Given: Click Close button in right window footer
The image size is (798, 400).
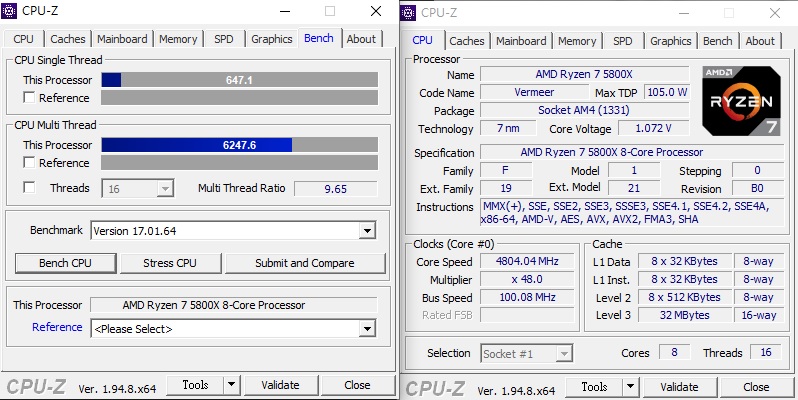Looking at the screenshot, I should click(x=756, y=387).
